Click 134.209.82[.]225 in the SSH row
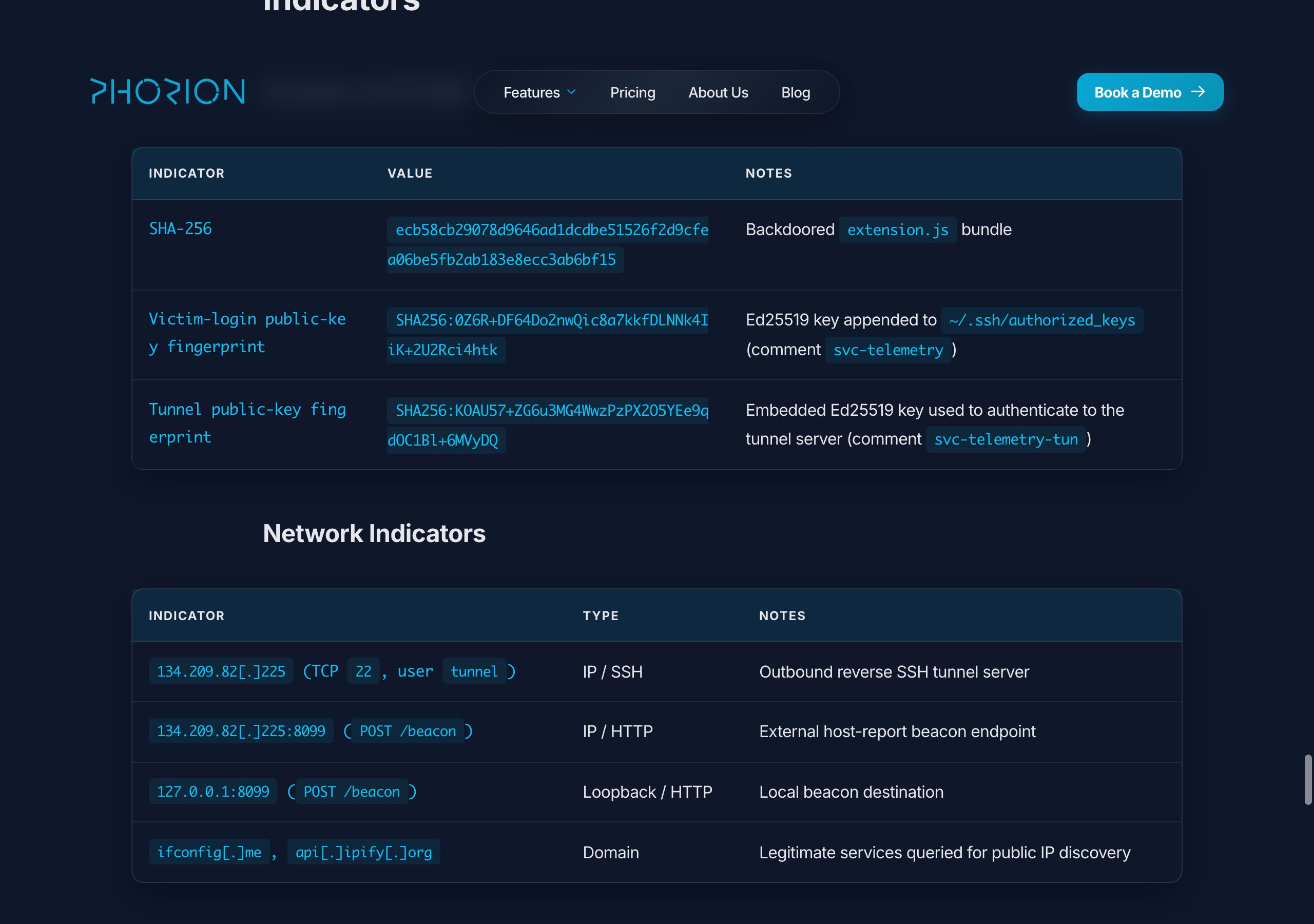This screenshot has width=1314, height=924. 221,671
